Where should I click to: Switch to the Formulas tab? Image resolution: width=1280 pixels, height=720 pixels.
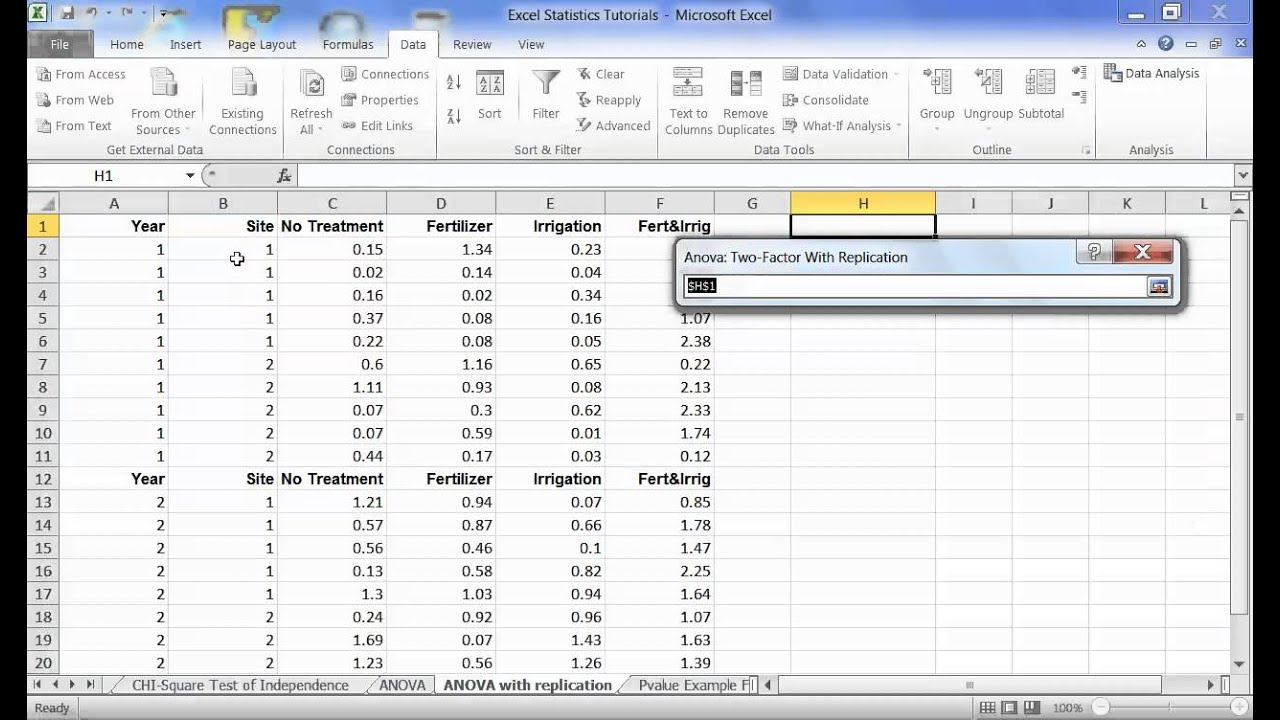[348, 44]
